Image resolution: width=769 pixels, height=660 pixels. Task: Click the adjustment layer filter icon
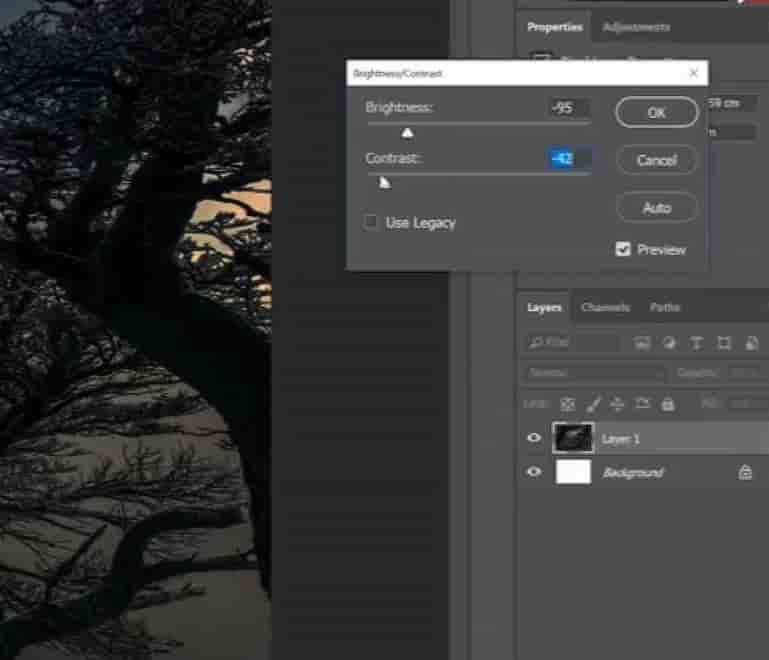(x=670, y=343)
